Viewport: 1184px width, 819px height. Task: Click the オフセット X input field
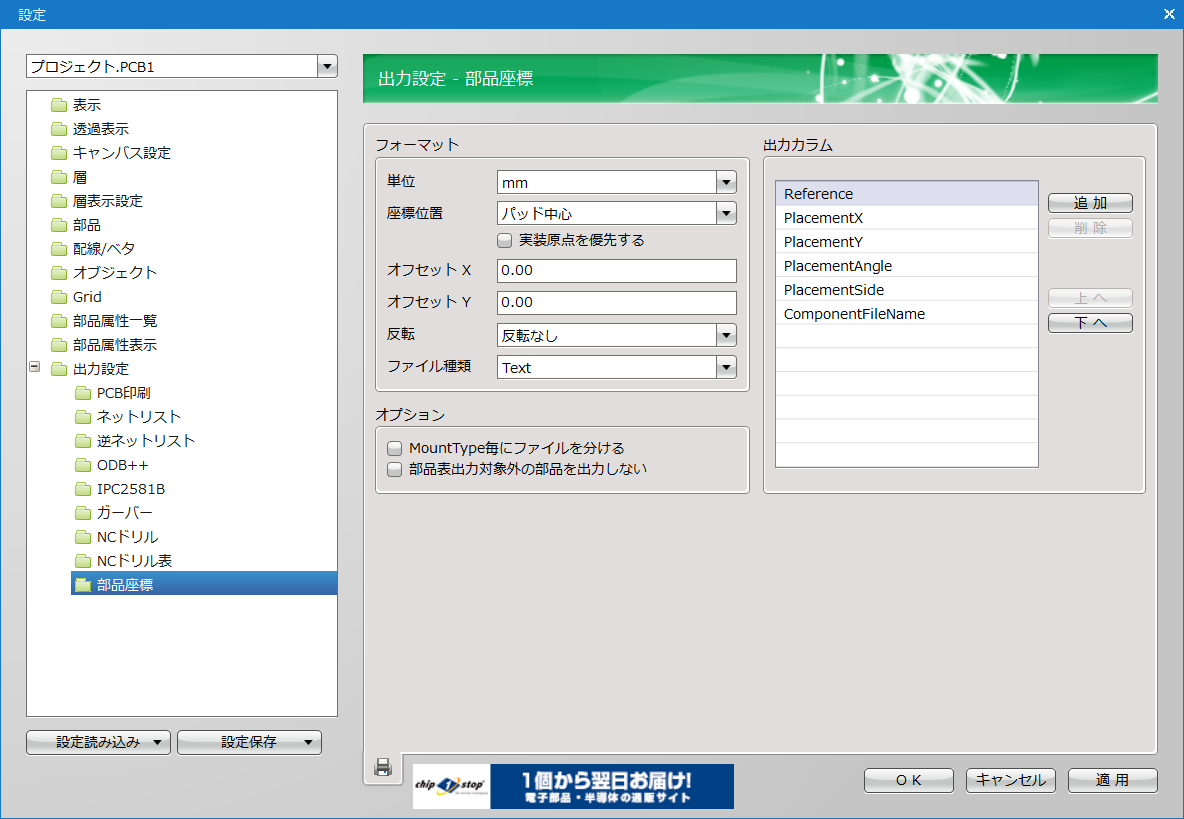pyautogui.click(x=616, y=271)
